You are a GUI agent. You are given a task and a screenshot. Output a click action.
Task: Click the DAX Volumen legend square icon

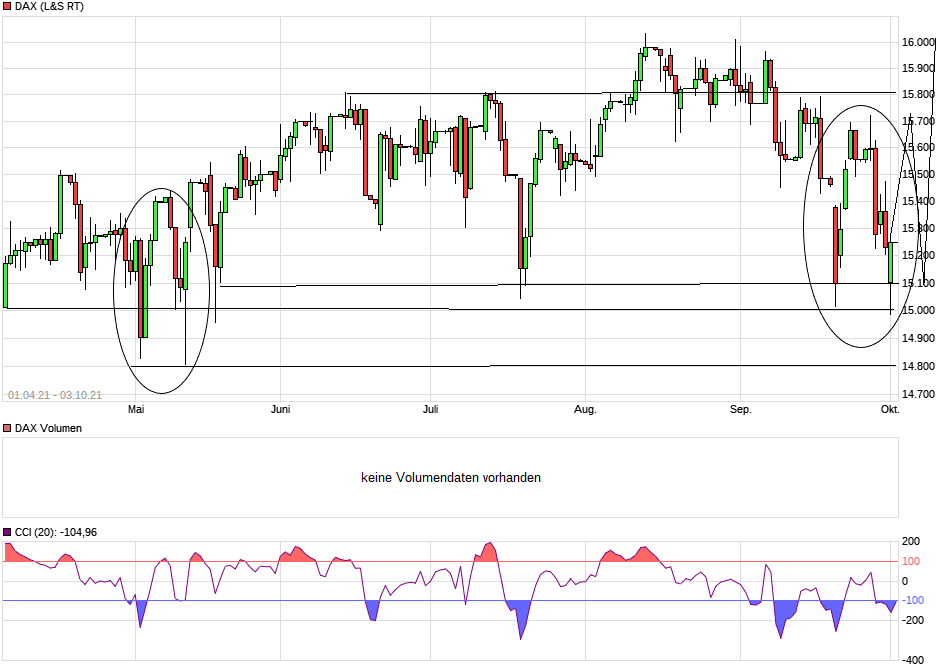click(8, 428)
